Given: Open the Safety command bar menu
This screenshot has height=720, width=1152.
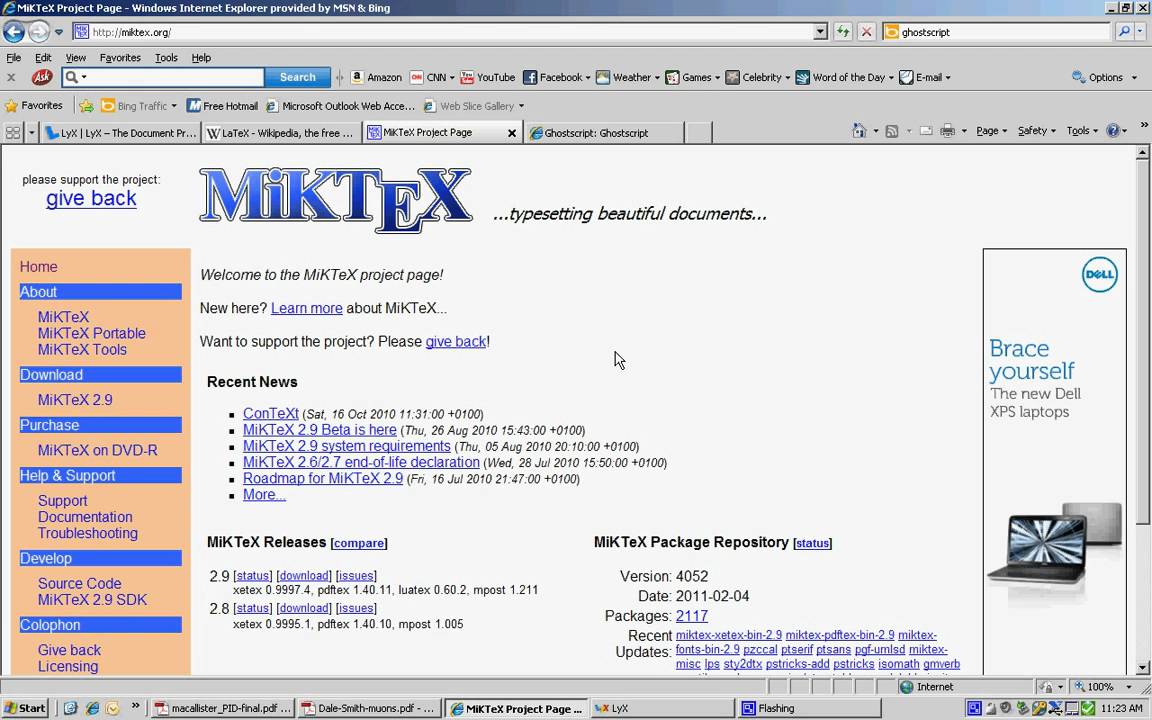Looking at the screenshot, I should tap(1036, 131).
